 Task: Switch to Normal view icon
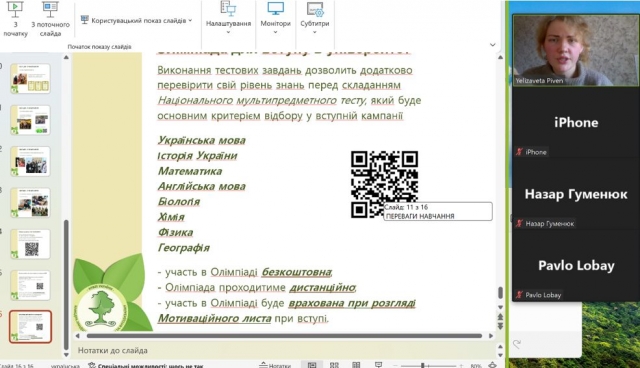[x=312, y=365]
